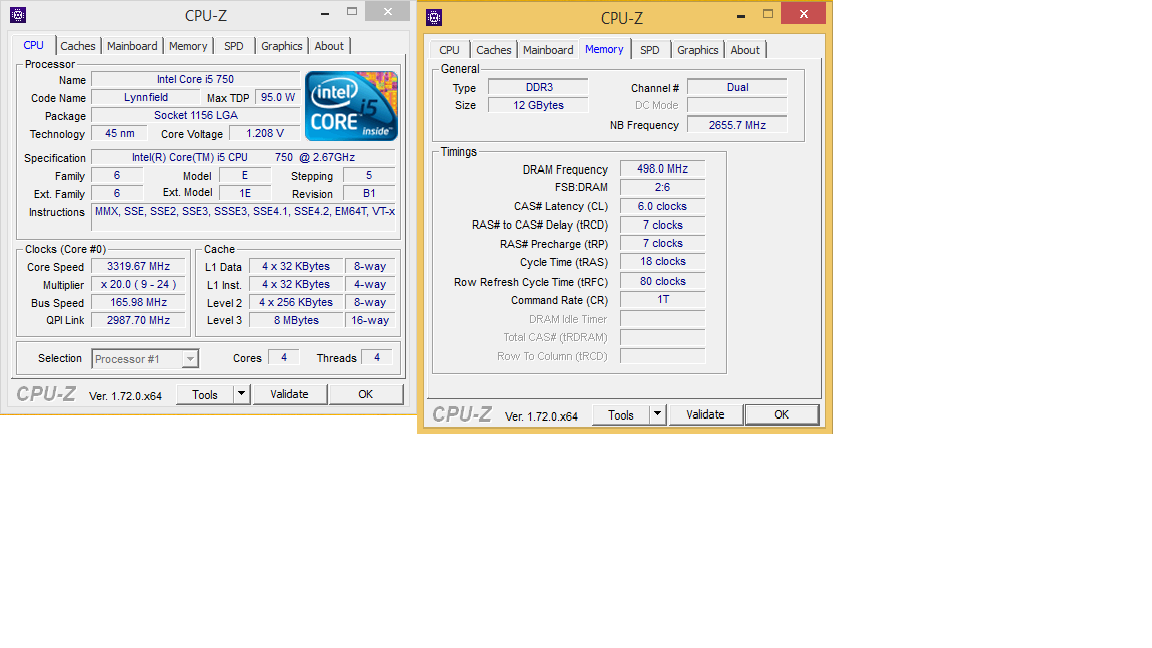The height and width of the screenshot is (648, 1152).
Task: Click the Level 2 cache value 4 x 256 KBytes
Action: 296,303
